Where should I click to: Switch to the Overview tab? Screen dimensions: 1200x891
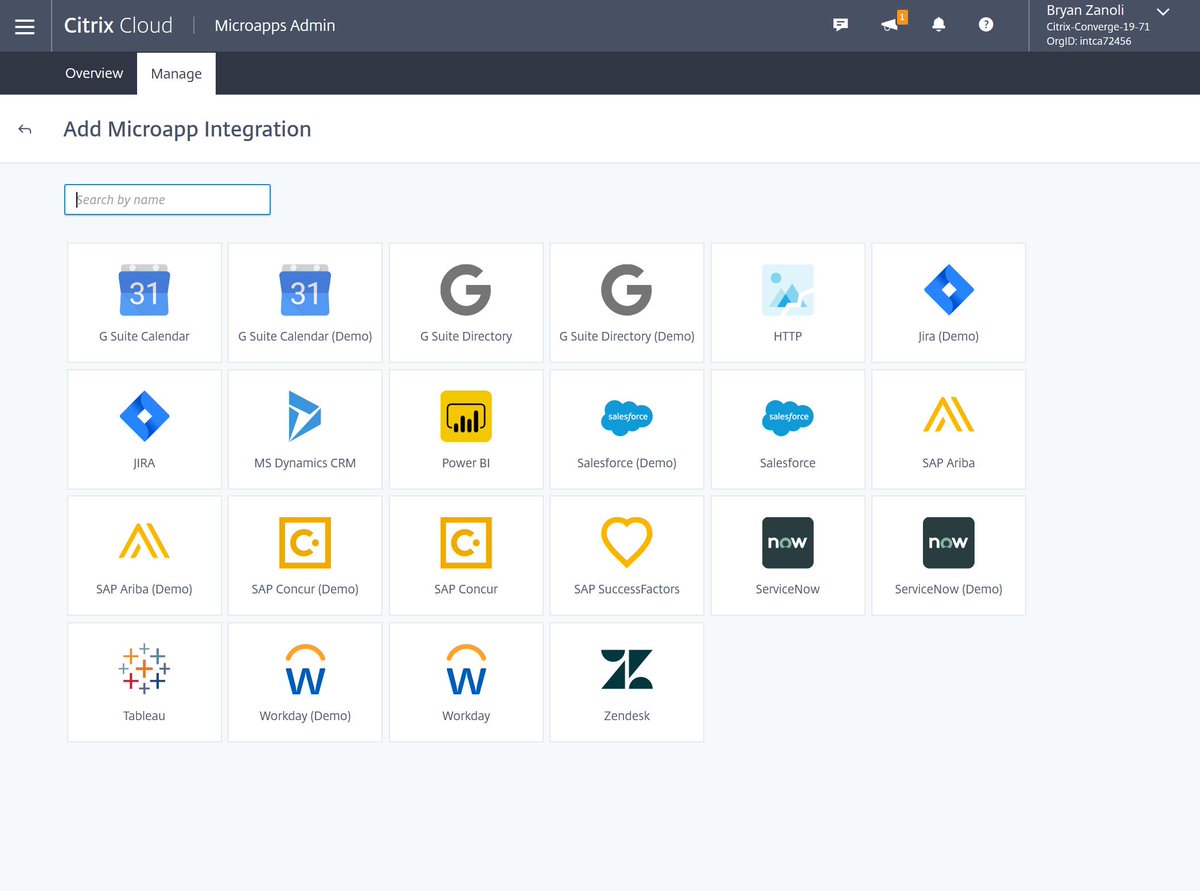[x=94, y=73]
